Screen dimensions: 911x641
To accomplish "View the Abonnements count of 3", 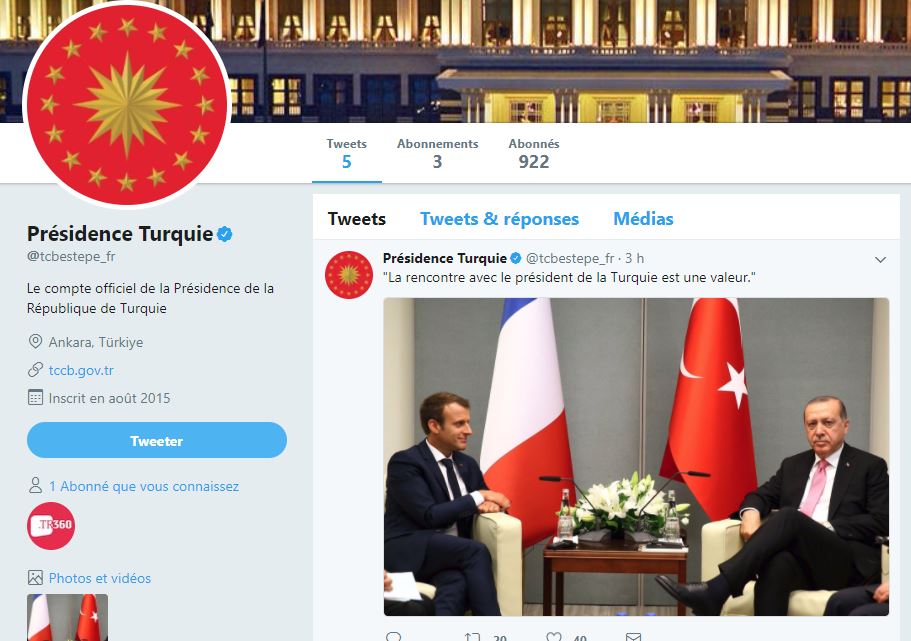I will [437, 154].
